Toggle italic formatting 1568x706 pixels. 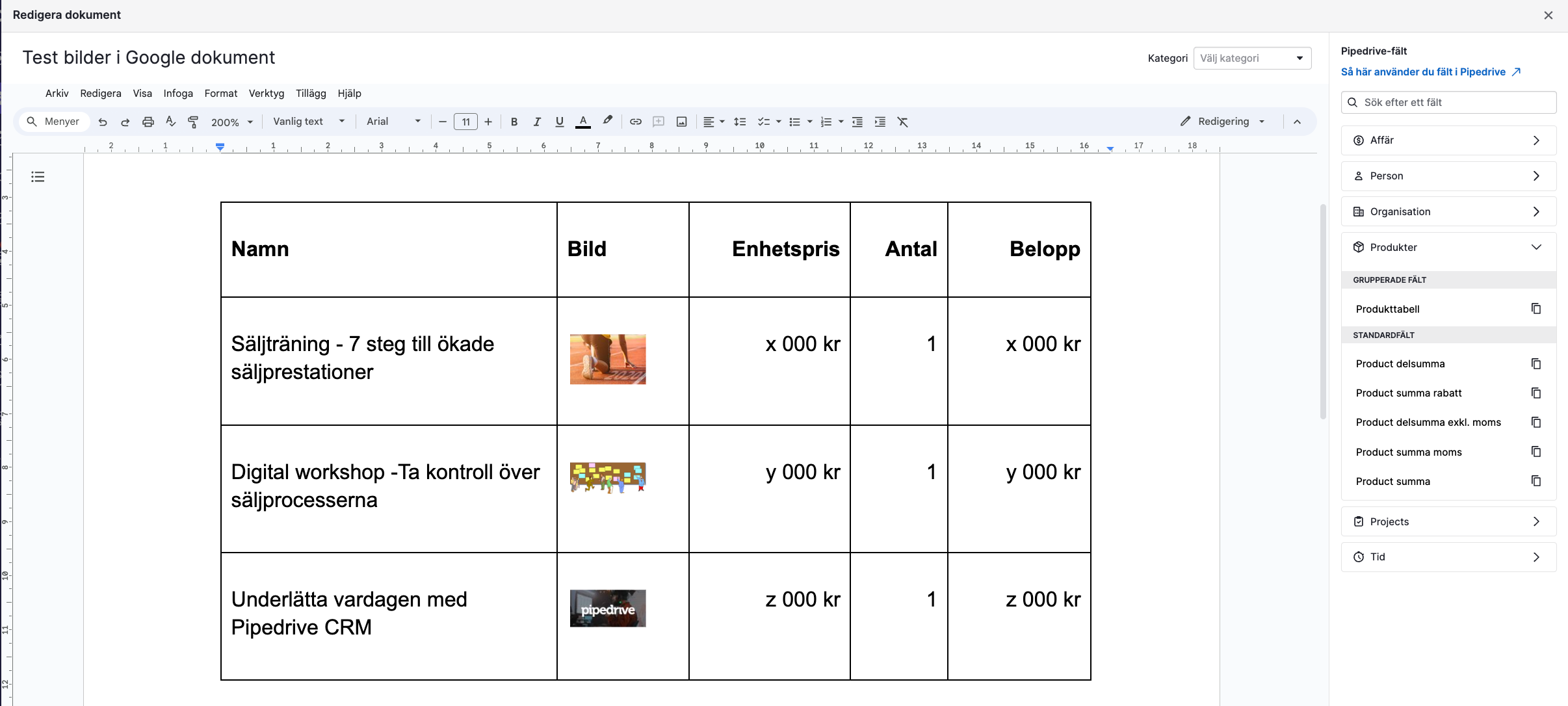[537, 122]
